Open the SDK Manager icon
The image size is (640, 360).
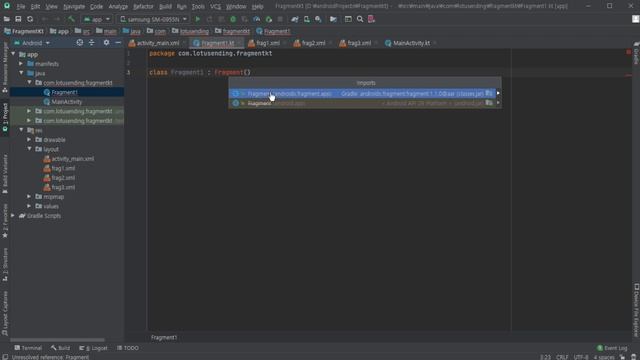318,19
